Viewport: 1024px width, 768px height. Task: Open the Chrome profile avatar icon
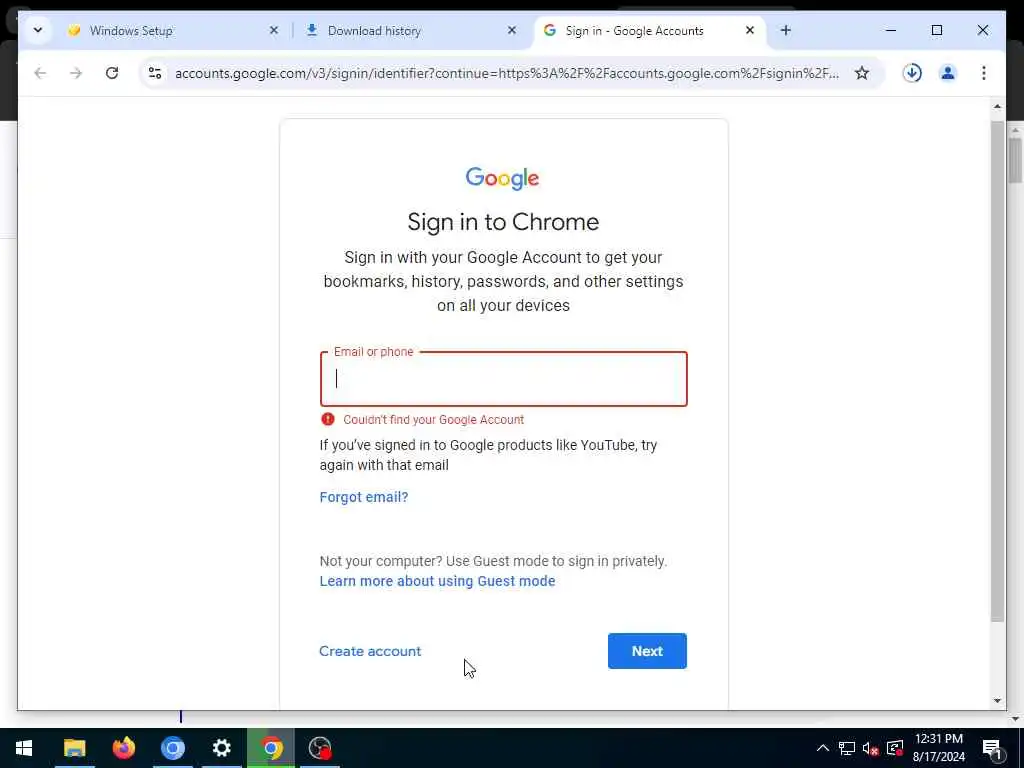point(947,72)
